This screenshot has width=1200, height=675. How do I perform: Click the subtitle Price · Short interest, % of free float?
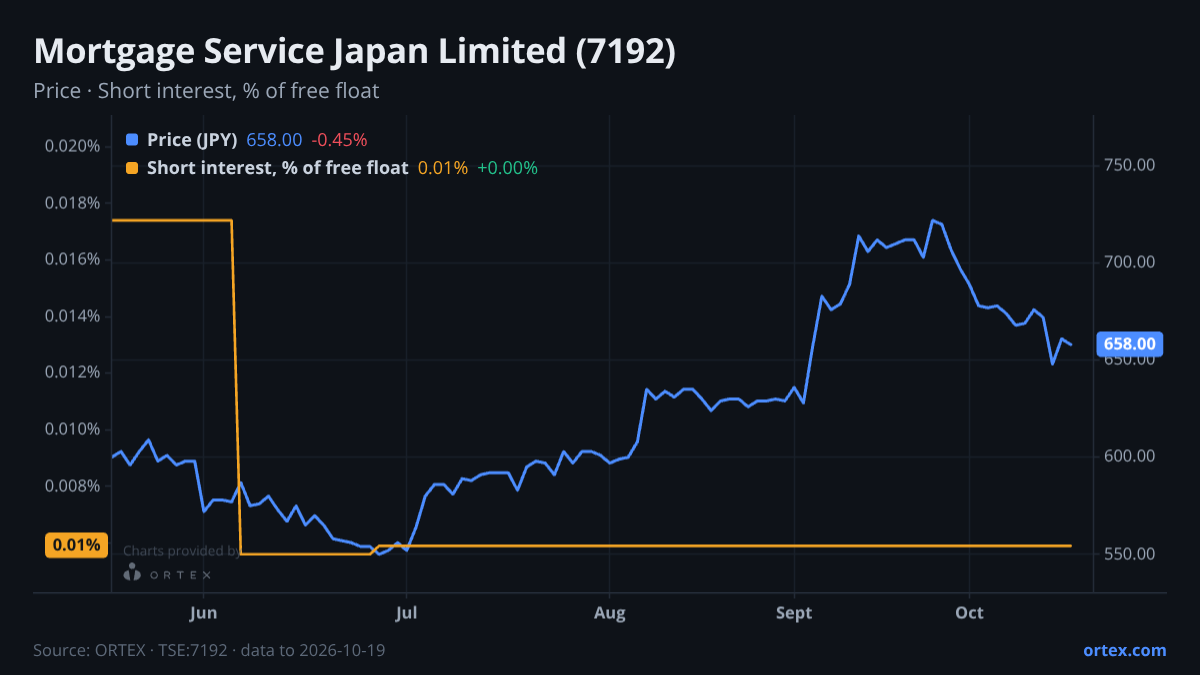coord(206,91)
